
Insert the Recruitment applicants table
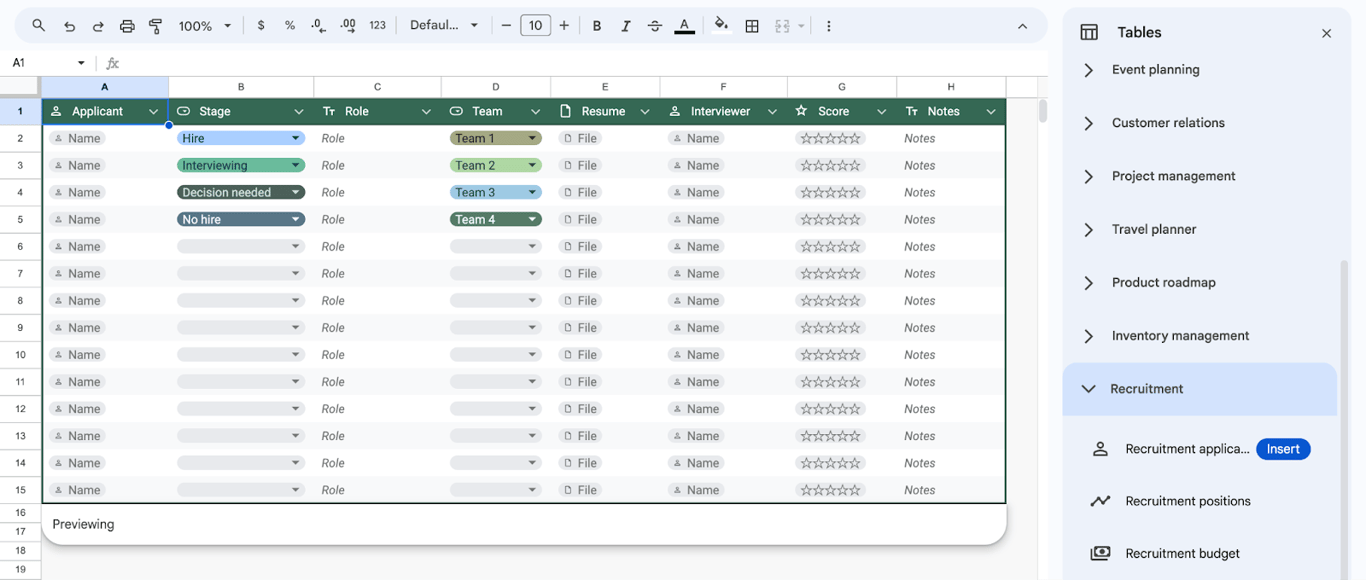pyautogui.click(x=1283, y=449)
